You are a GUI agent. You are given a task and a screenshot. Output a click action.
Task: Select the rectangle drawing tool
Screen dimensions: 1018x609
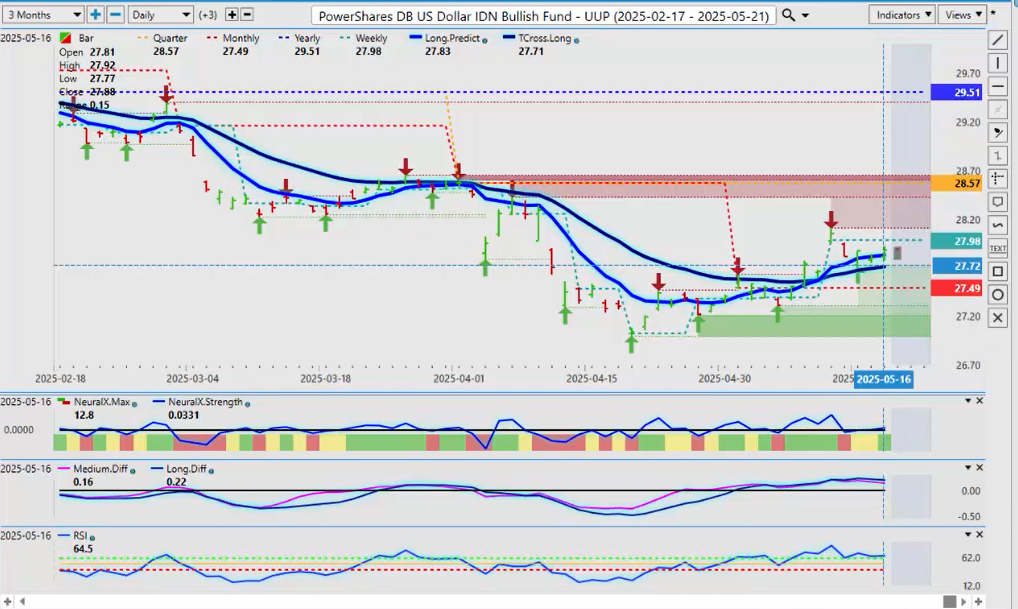[x=997, y=271]
